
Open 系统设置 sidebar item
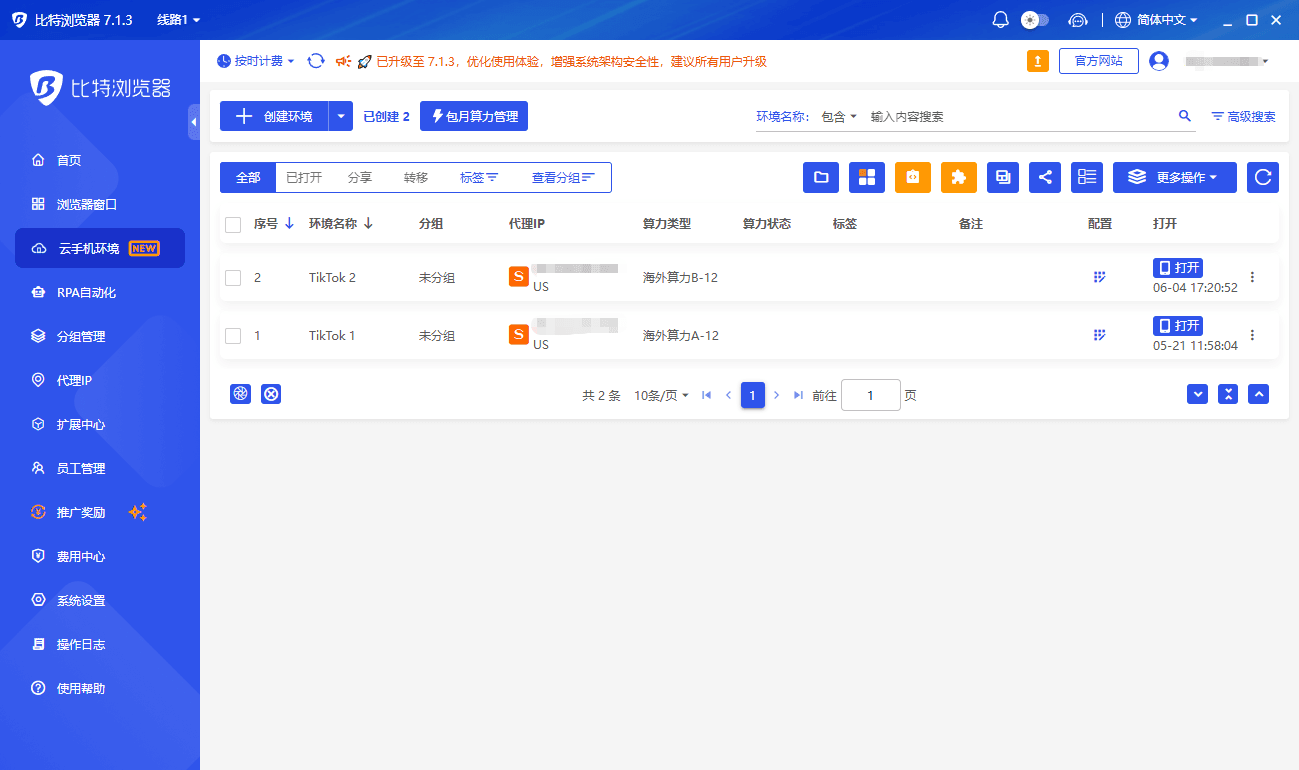100,600
